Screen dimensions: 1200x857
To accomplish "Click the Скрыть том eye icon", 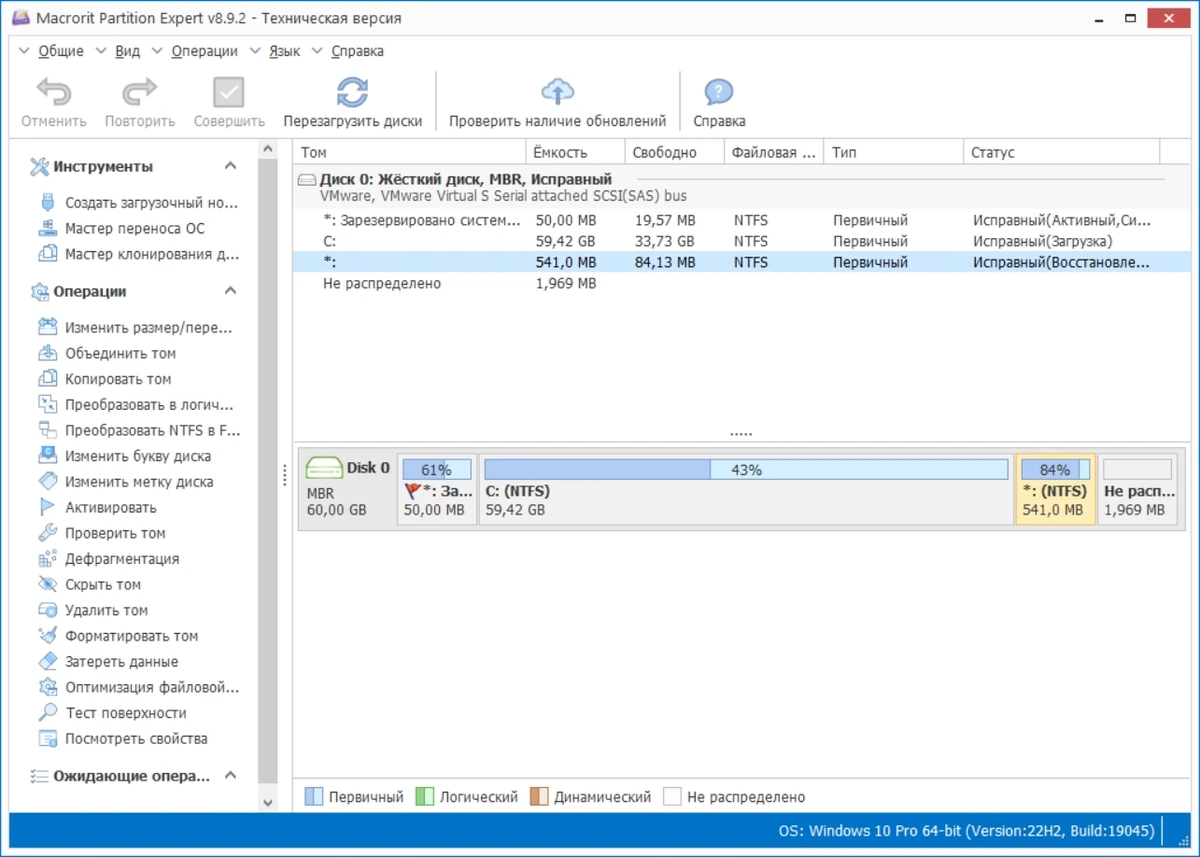I will click(47, 585).
